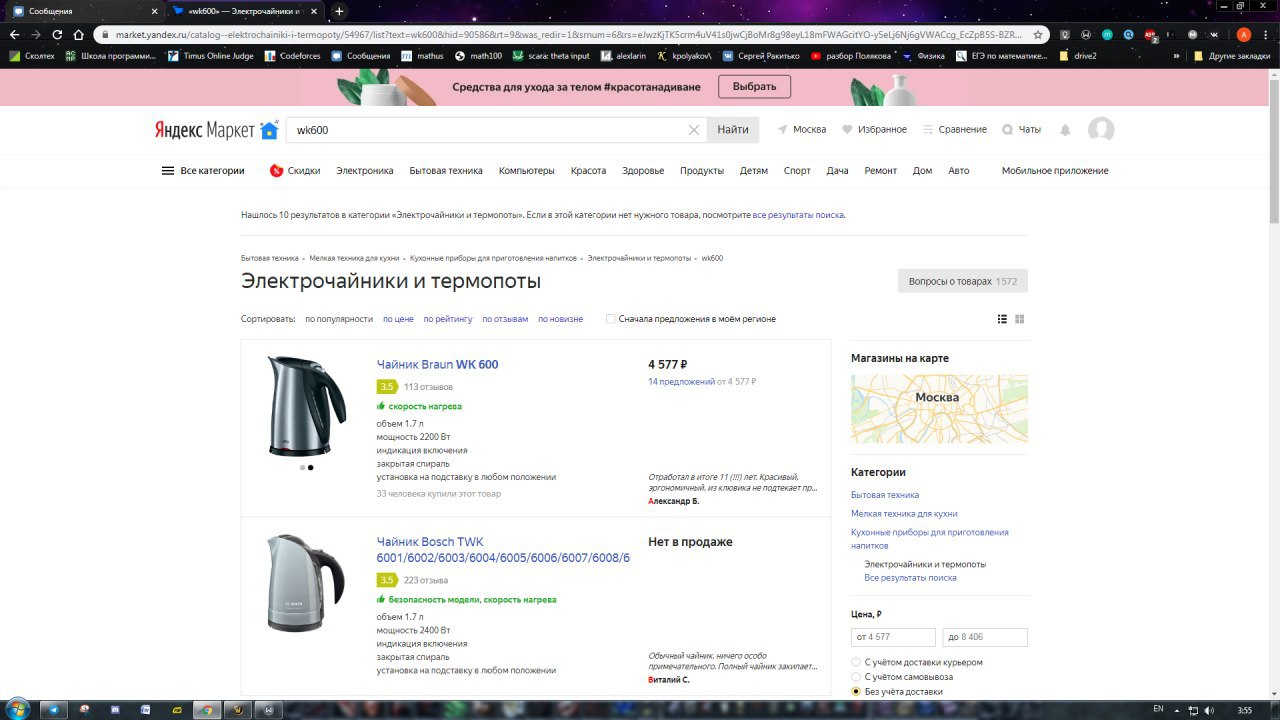Open Windows Start button
The height and width of the screenshot is (720, 1280).
coord(20,709)
